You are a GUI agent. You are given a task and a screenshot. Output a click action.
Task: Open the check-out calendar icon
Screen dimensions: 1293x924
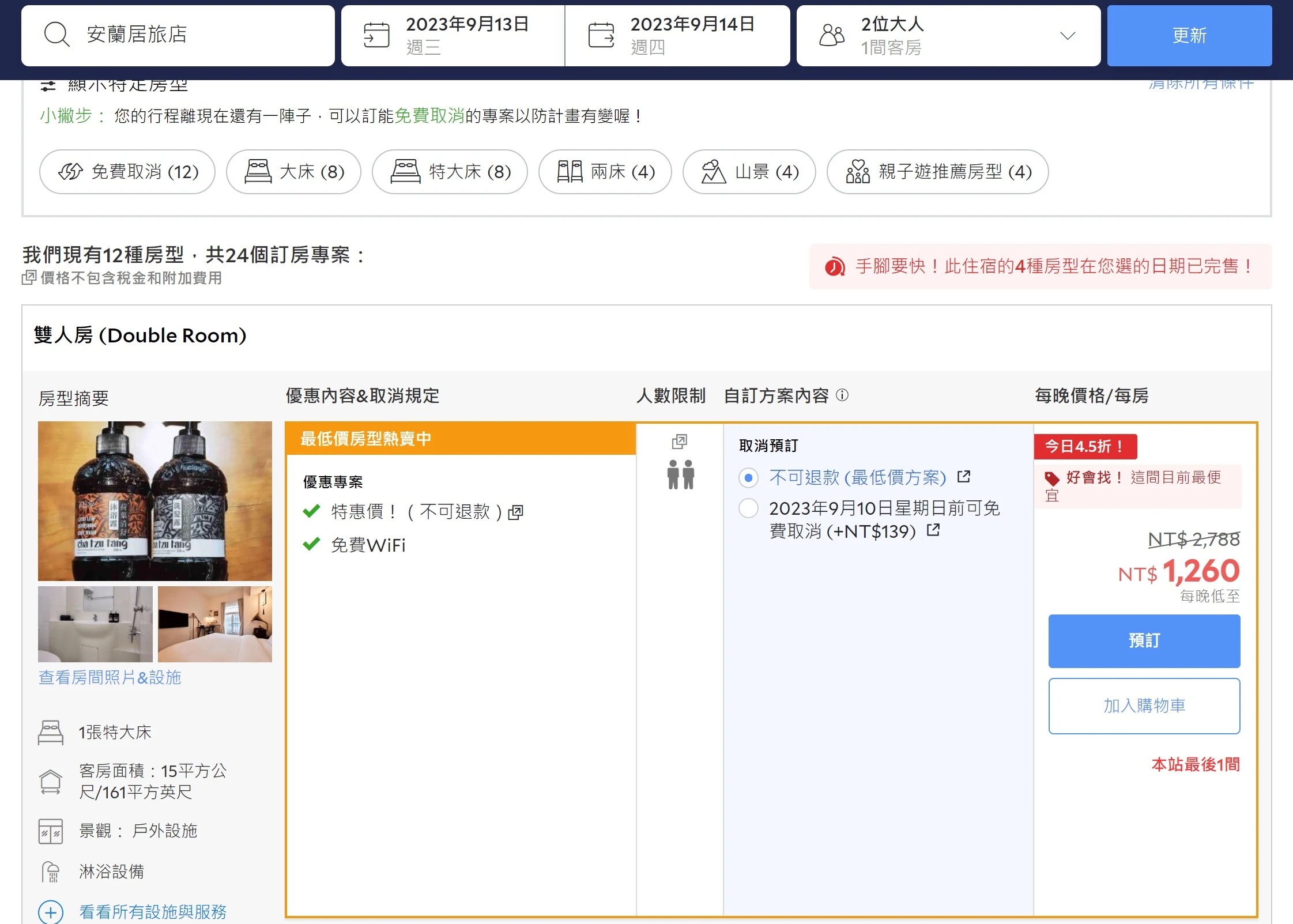pos(601,35)
